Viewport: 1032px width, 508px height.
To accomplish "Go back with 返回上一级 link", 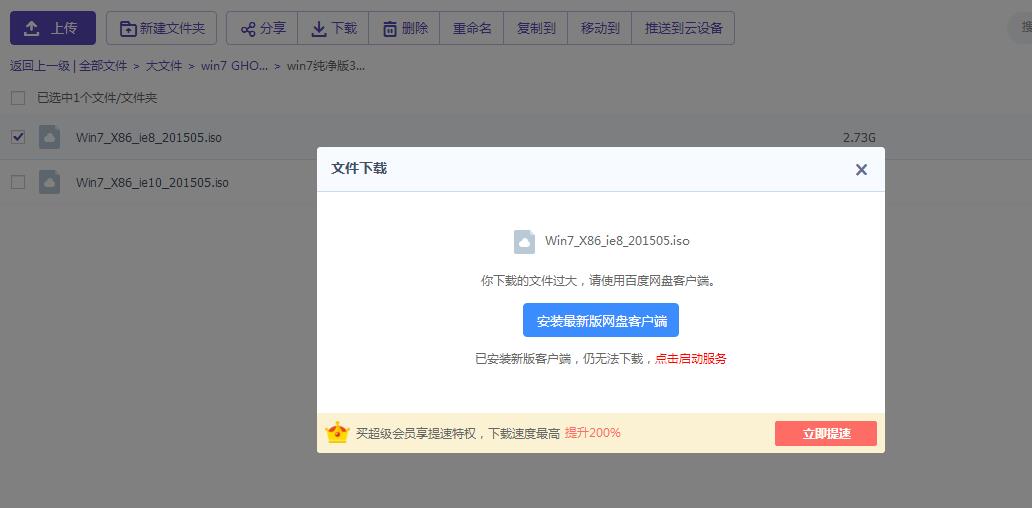I will (x=40, y=66).
